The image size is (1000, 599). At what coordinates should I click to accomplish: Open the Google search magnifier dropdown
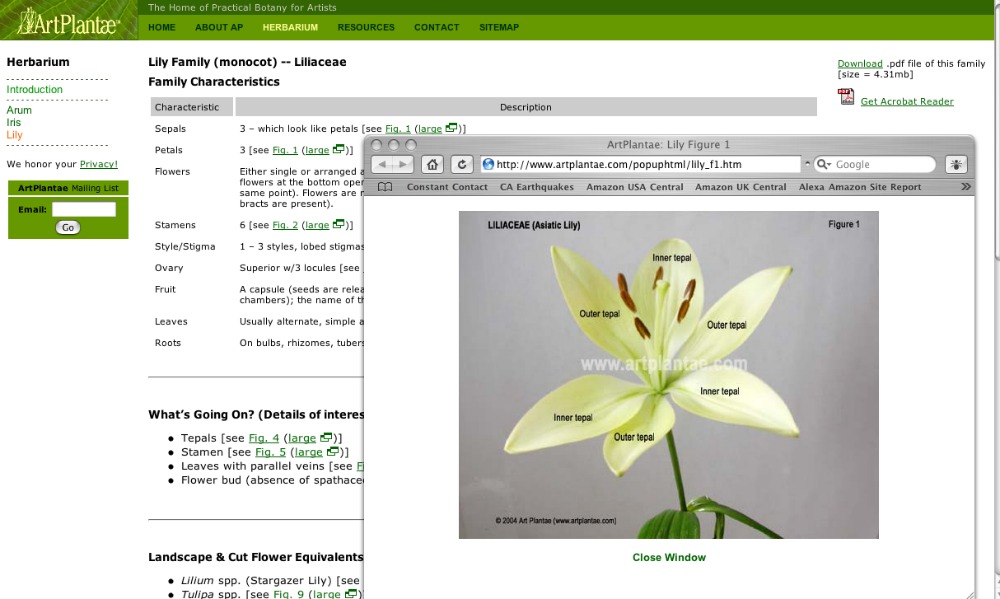click(823, 164)
